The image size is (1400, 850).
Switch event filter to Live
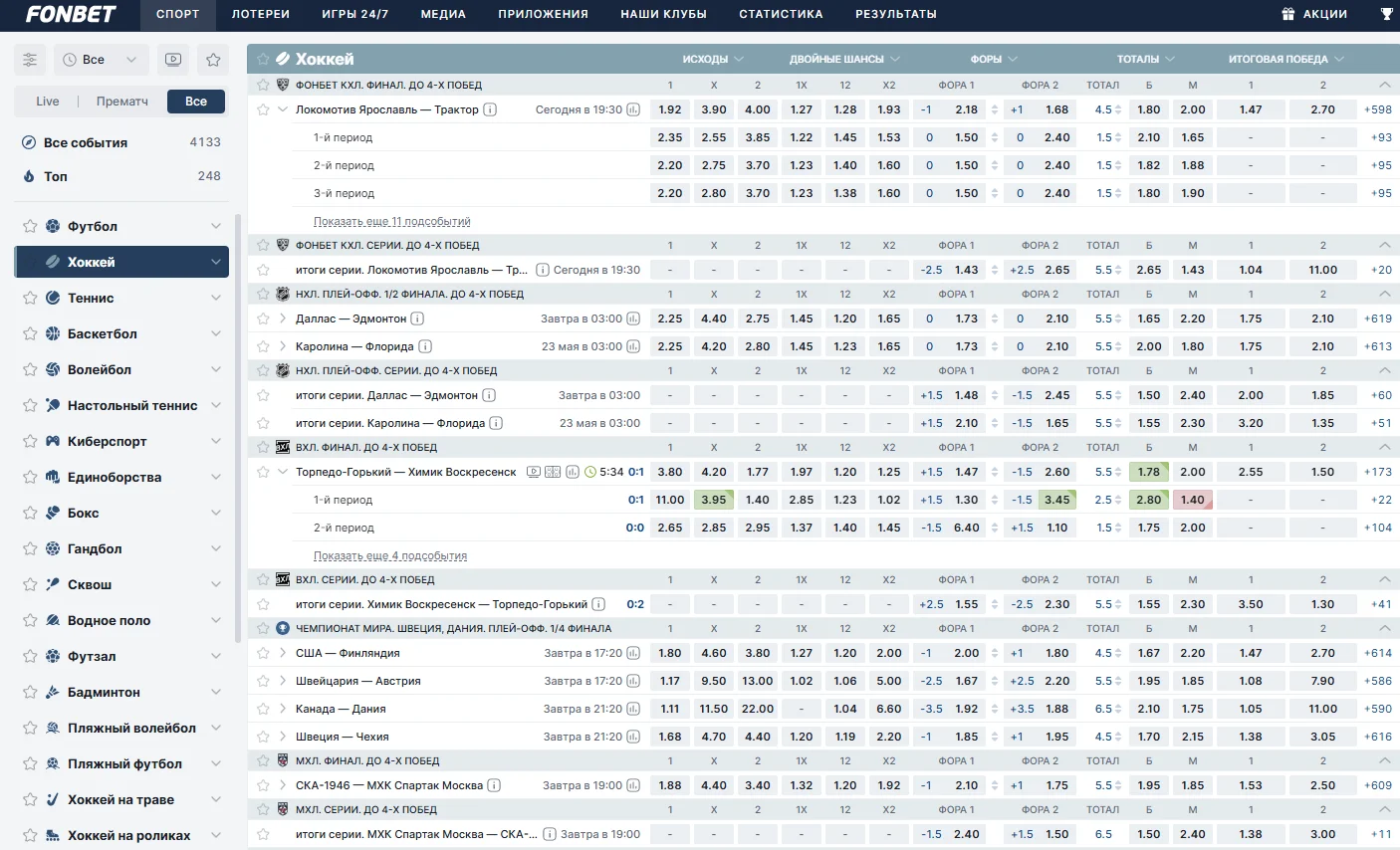click(48, 102)
